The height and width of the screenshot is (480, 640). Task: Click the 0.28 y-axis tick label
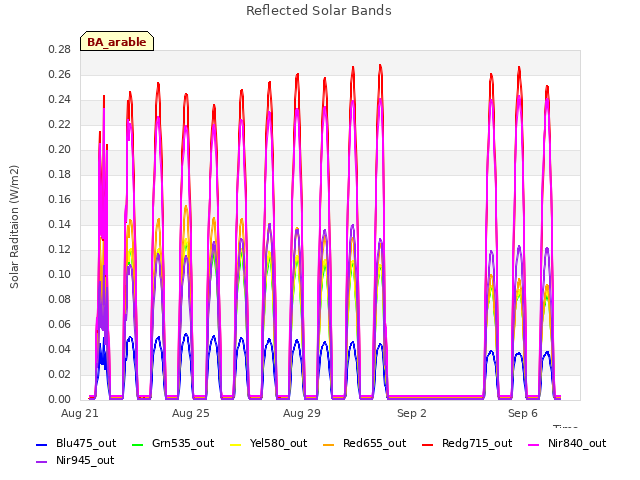pos(60,50)
